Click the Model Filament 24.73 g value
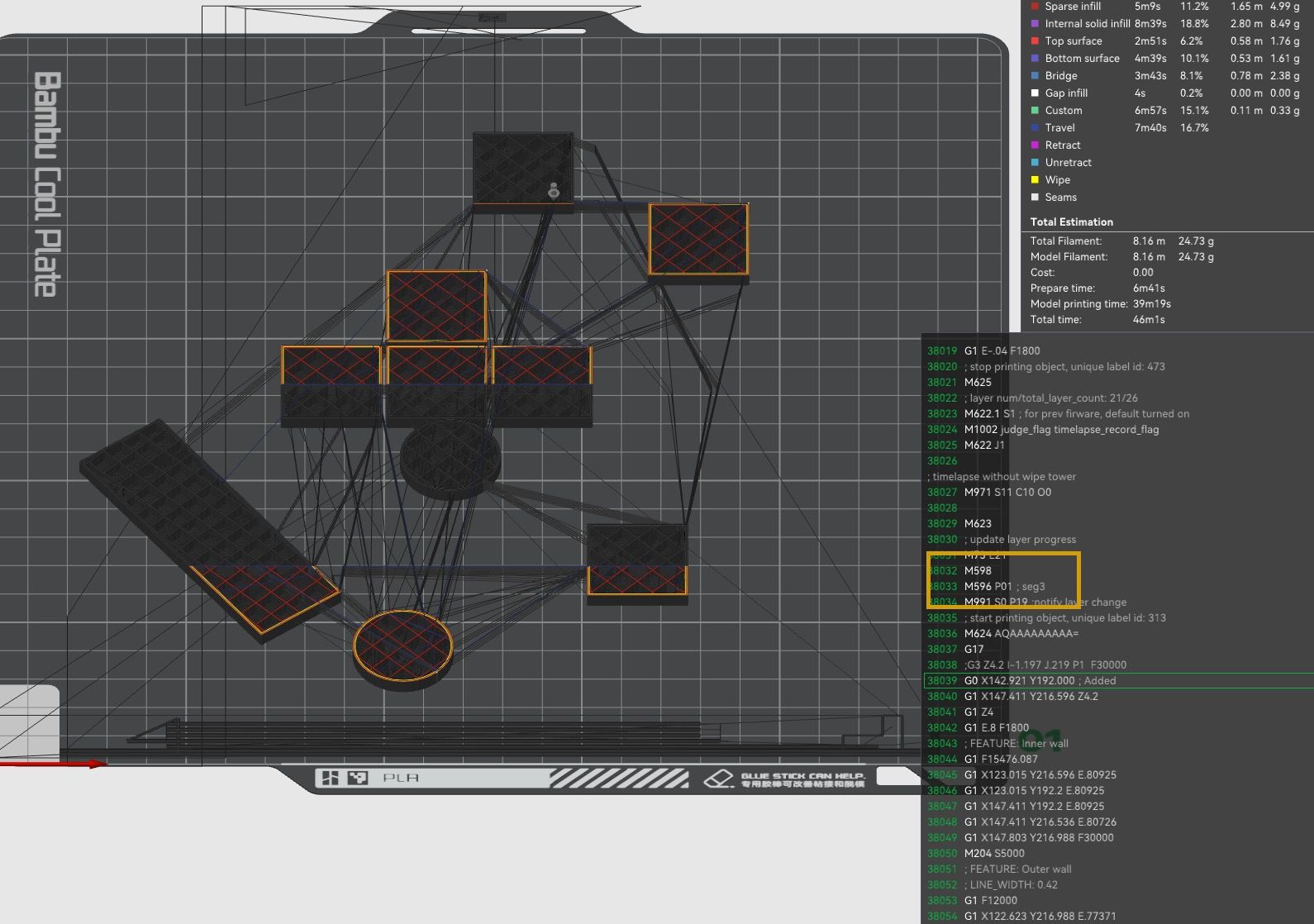1314x924 pixels. point(1196,257)
